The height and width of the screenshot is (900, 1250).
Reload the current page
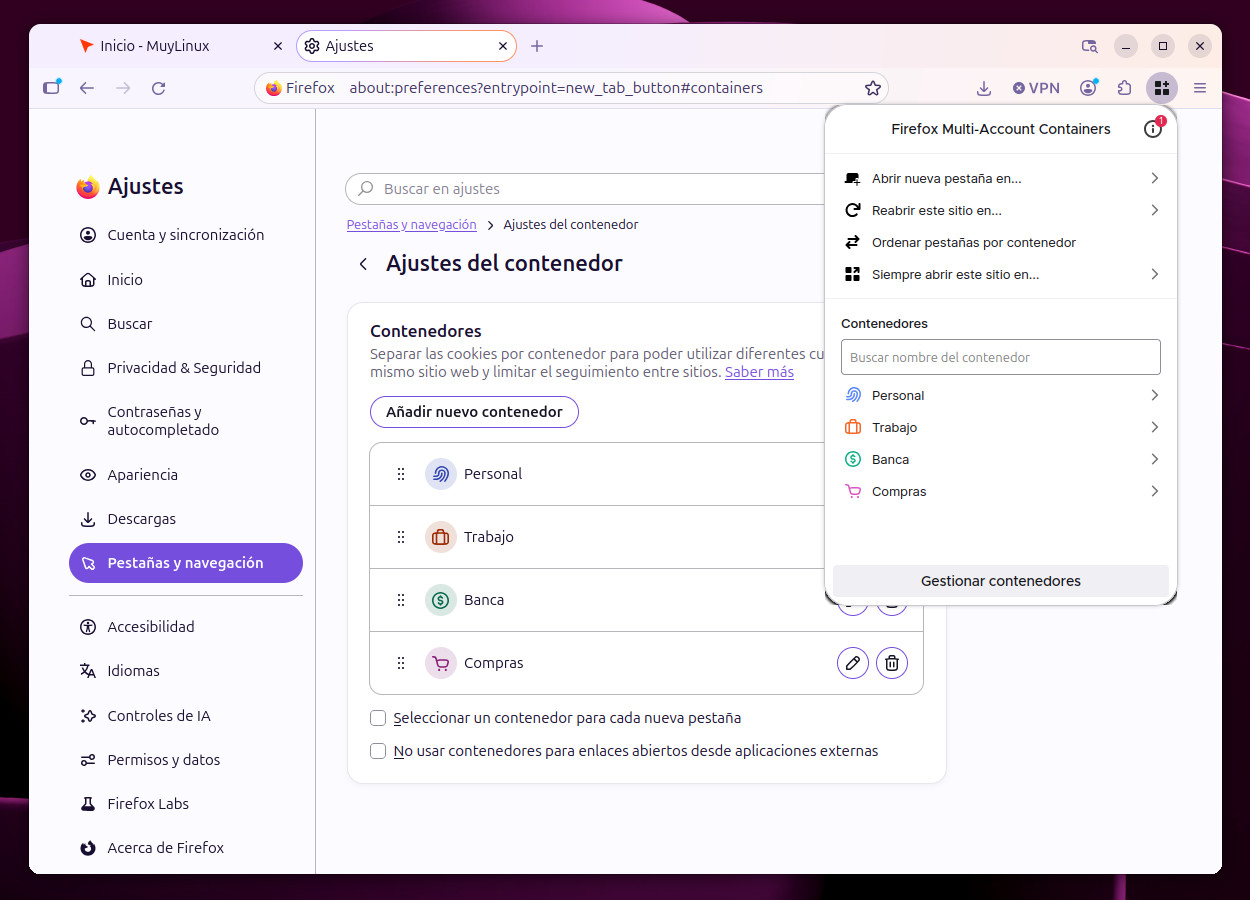click(158, 88)
